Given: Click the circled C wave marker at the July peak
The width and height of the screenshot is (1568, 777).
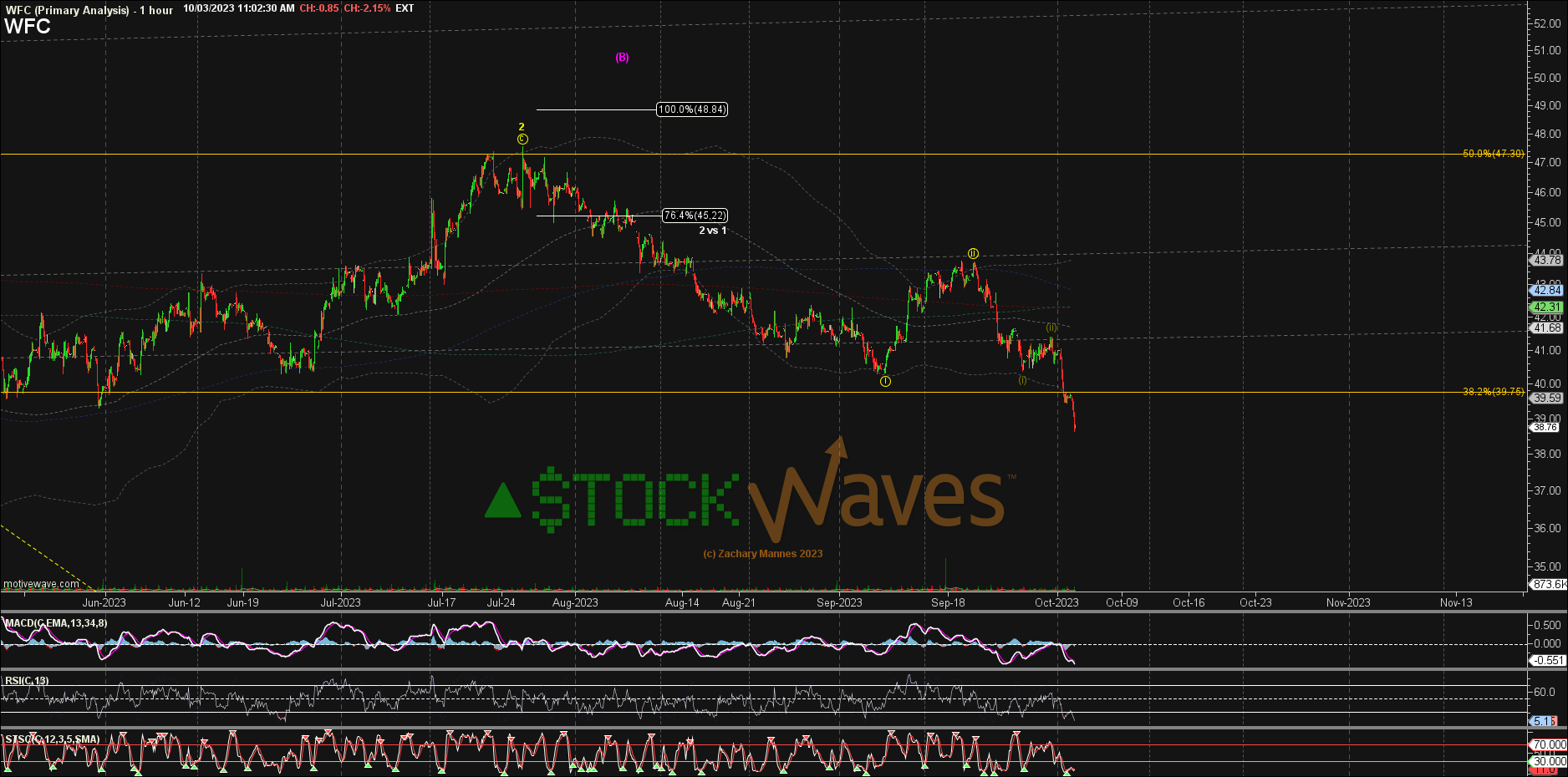Looking at the screenshot, I should tap(522, 139).
